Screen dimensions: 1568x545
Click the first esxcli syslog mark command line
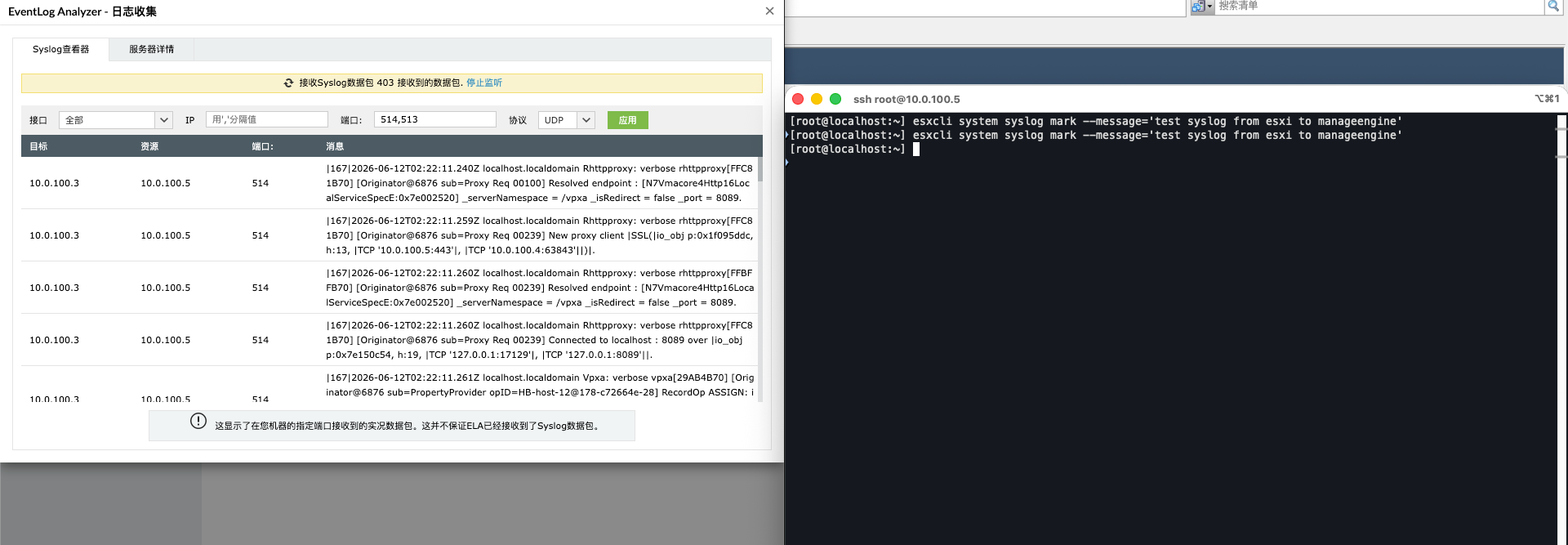tap(1095, 121)
